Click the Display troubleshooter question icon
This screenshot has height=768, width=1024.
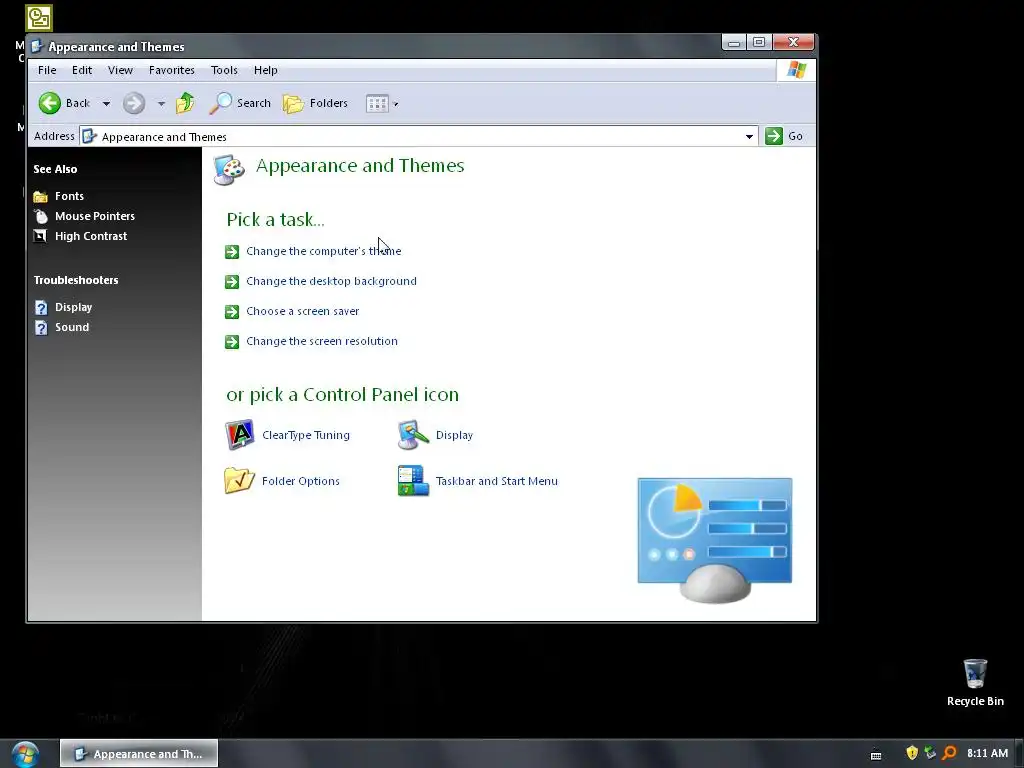click(41, 308)
